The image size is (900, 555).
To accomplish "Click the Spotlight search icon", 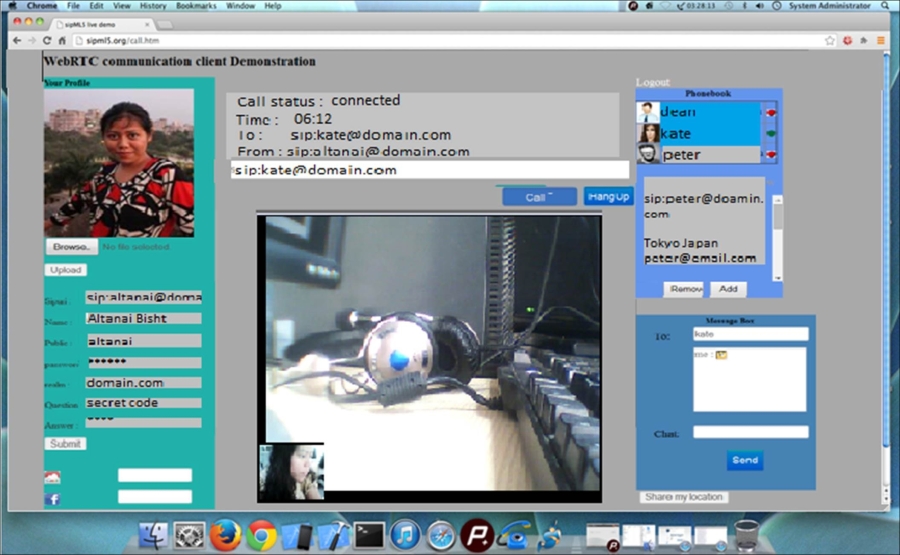I will [x=885, y=6].
